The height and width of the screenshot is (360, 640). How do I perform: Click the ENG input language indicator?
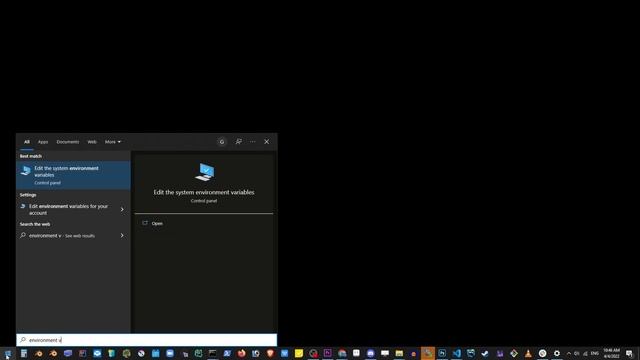coord(594,353)
